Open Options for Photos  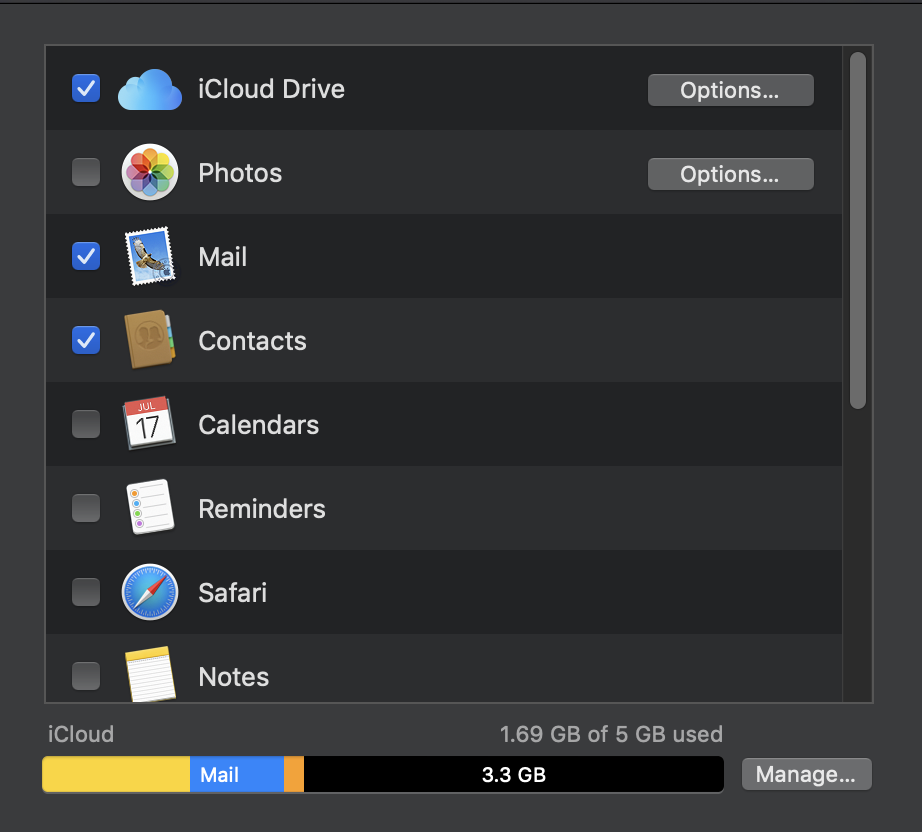tap(730, 174)
